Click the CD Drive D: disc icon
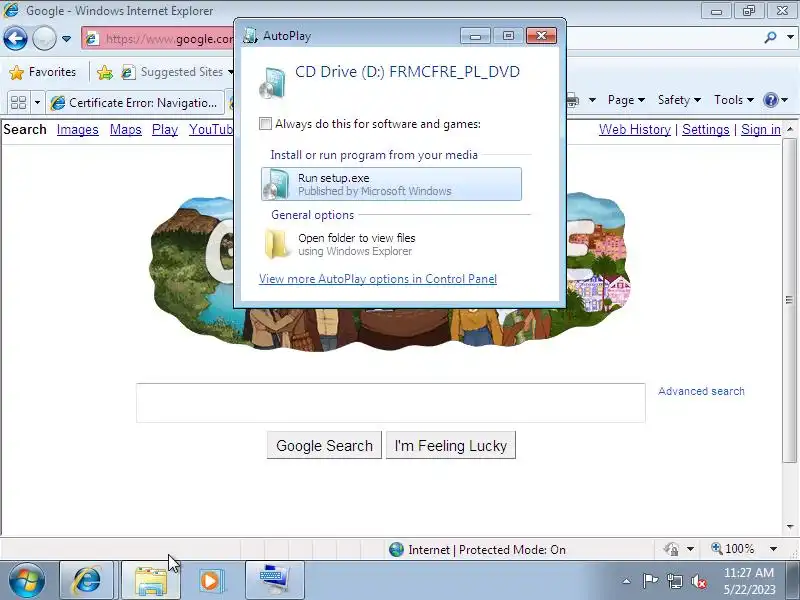 coord(272,82)
